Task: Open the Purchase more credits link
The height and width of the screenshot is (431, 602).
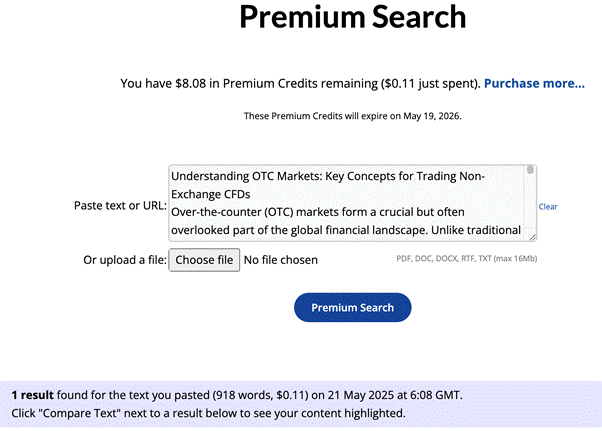Action: (x=534, y=83)
